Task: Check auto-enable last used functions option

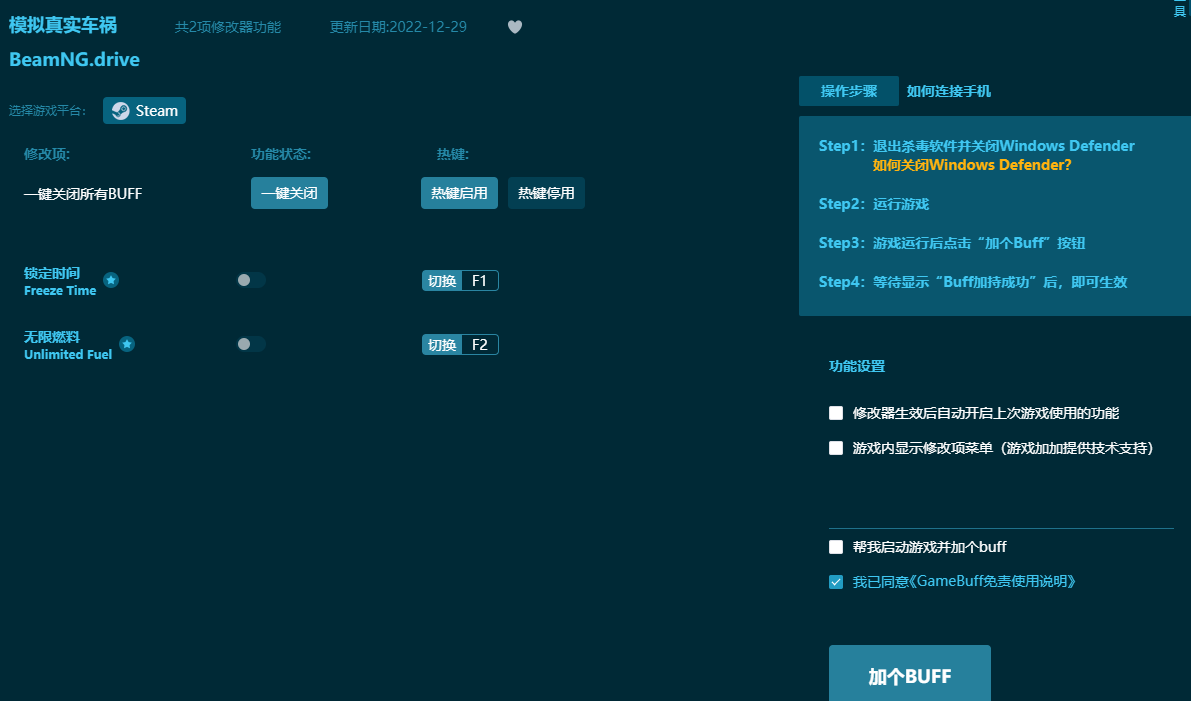Action: point(836,413)
